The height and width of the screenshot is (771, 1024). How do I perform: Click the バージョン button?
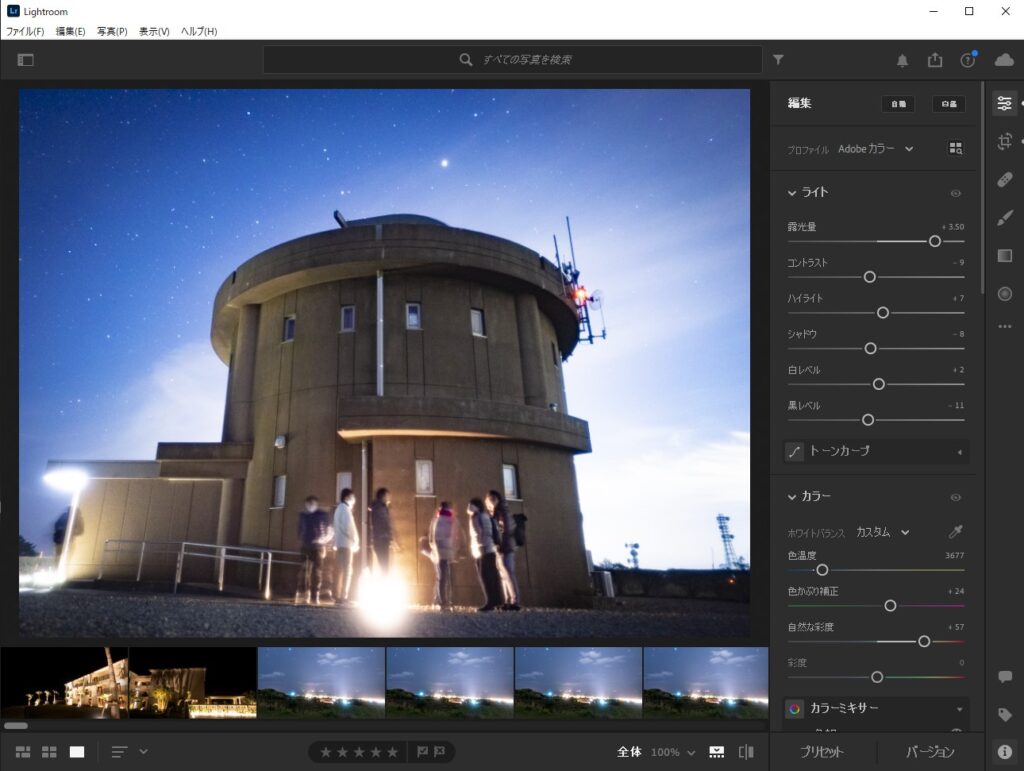tap(930, 752)
